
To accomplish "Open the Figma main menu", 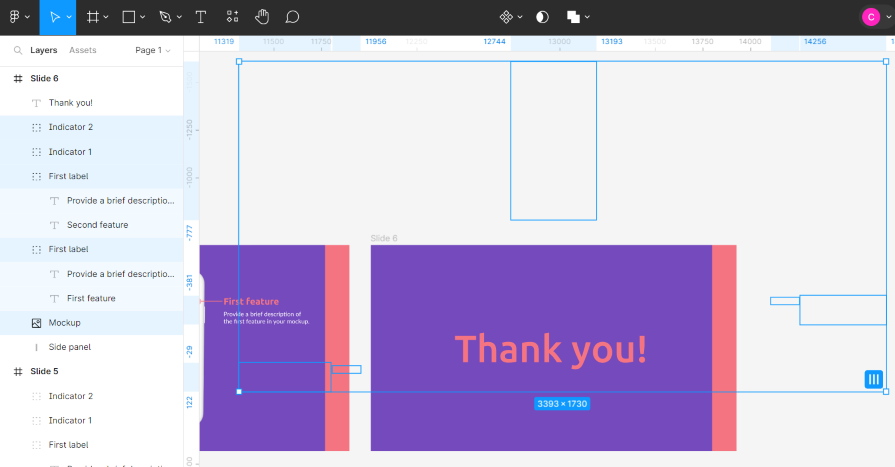I will 18,17.
